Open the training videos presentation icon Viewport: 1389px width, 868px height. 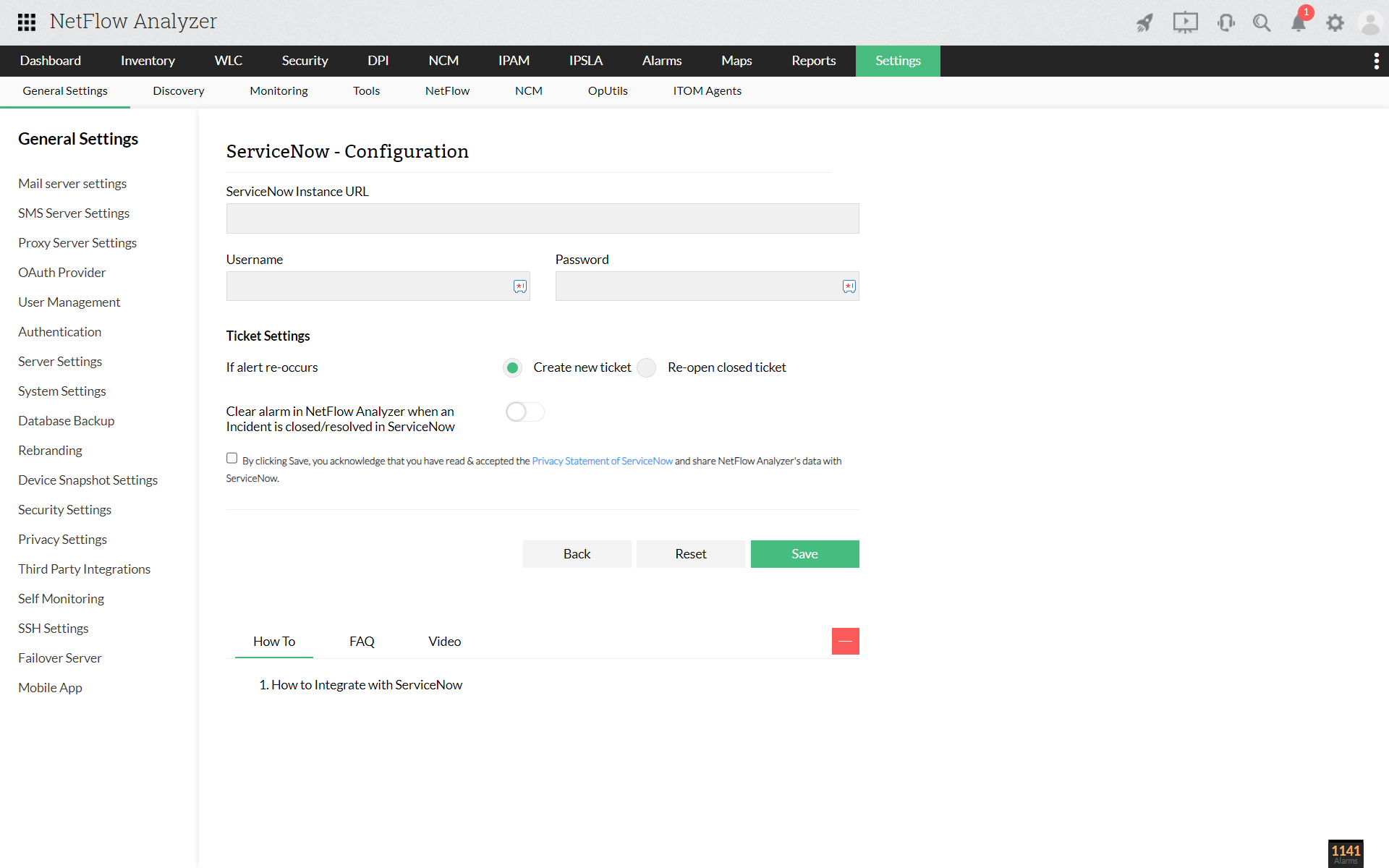tap(1186, 22)
